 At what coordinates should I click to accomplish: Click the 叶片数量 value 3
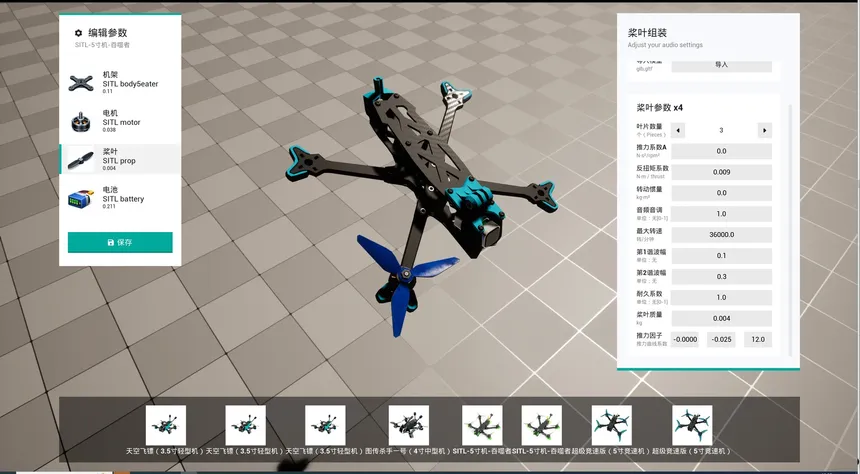(721, 130)
